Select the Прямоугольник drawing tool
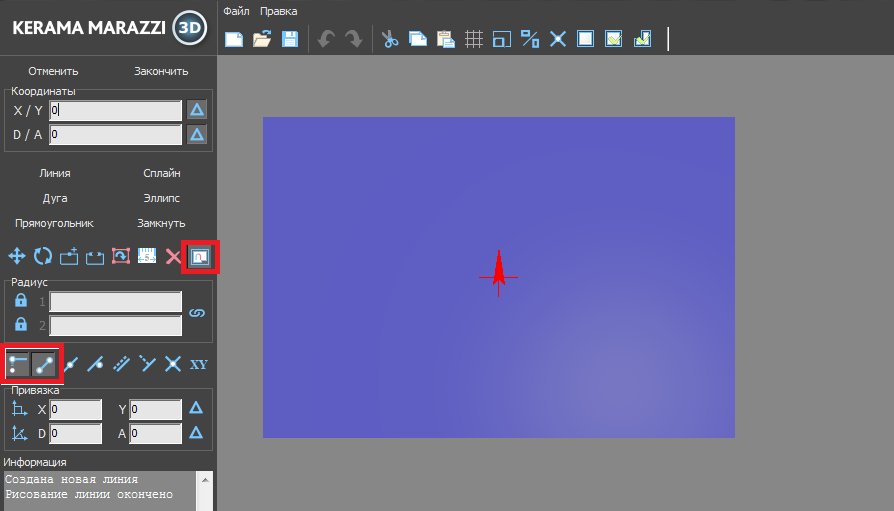The width and height of the screenshot is (894, 511). [x=54, y=224]
